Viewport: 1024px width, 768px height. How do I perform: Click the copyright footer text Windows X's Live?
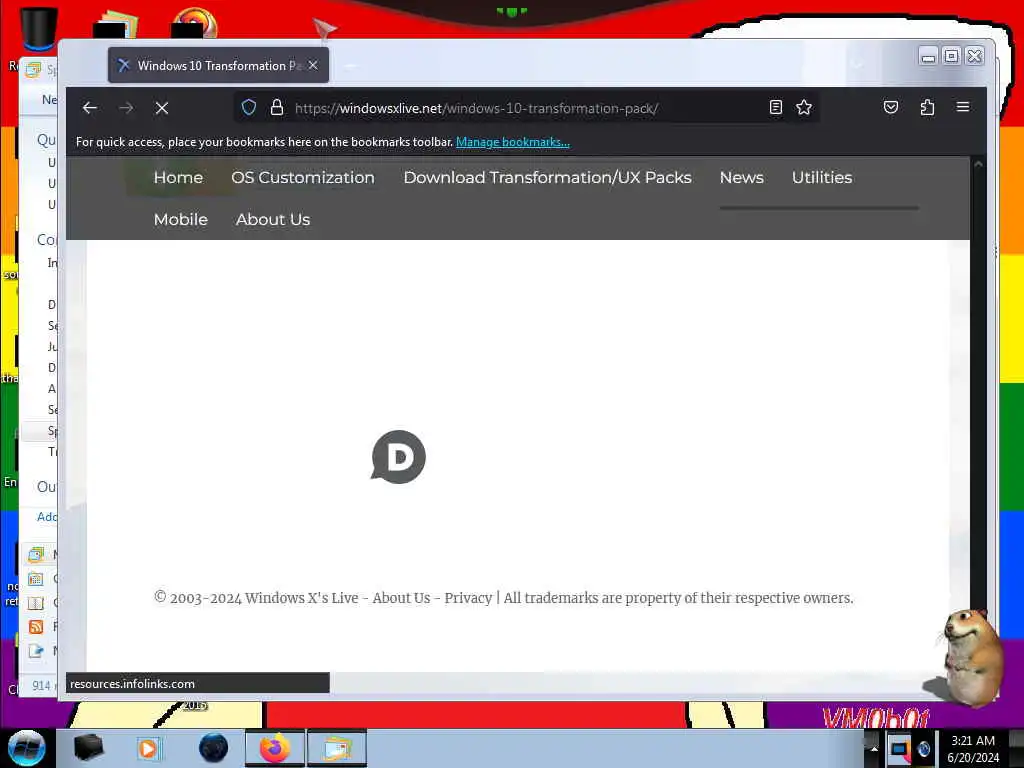coord(302,598)
